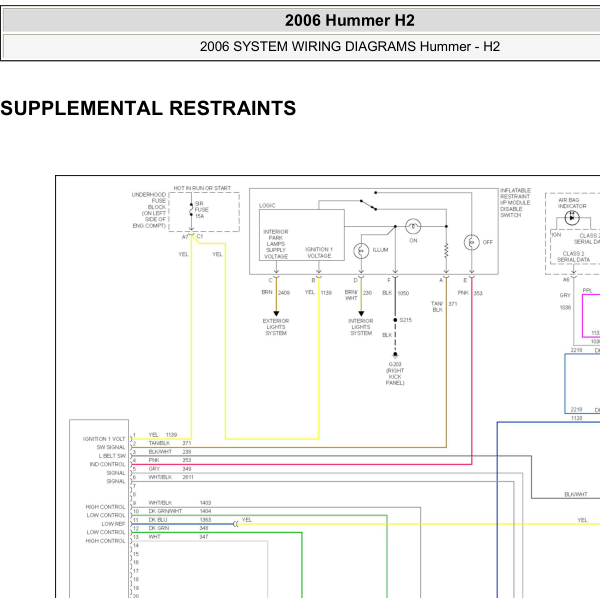The image size is (600, 598).
Task: Click pin 11 "DK BLU" wire label
Action: (158, 520)
